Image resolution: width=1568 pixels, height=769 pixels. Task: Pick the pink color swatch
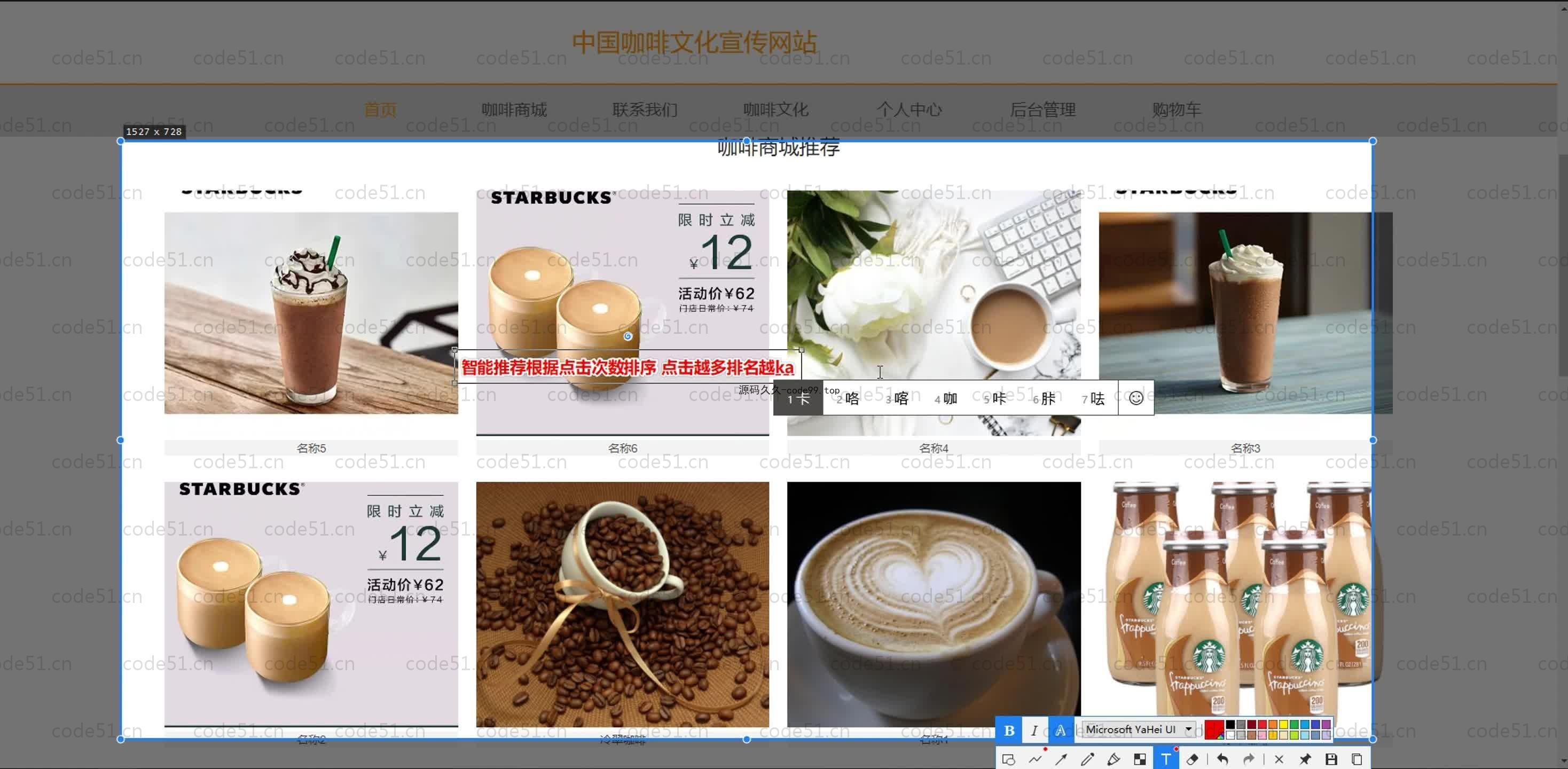[x=1263, y=735]
